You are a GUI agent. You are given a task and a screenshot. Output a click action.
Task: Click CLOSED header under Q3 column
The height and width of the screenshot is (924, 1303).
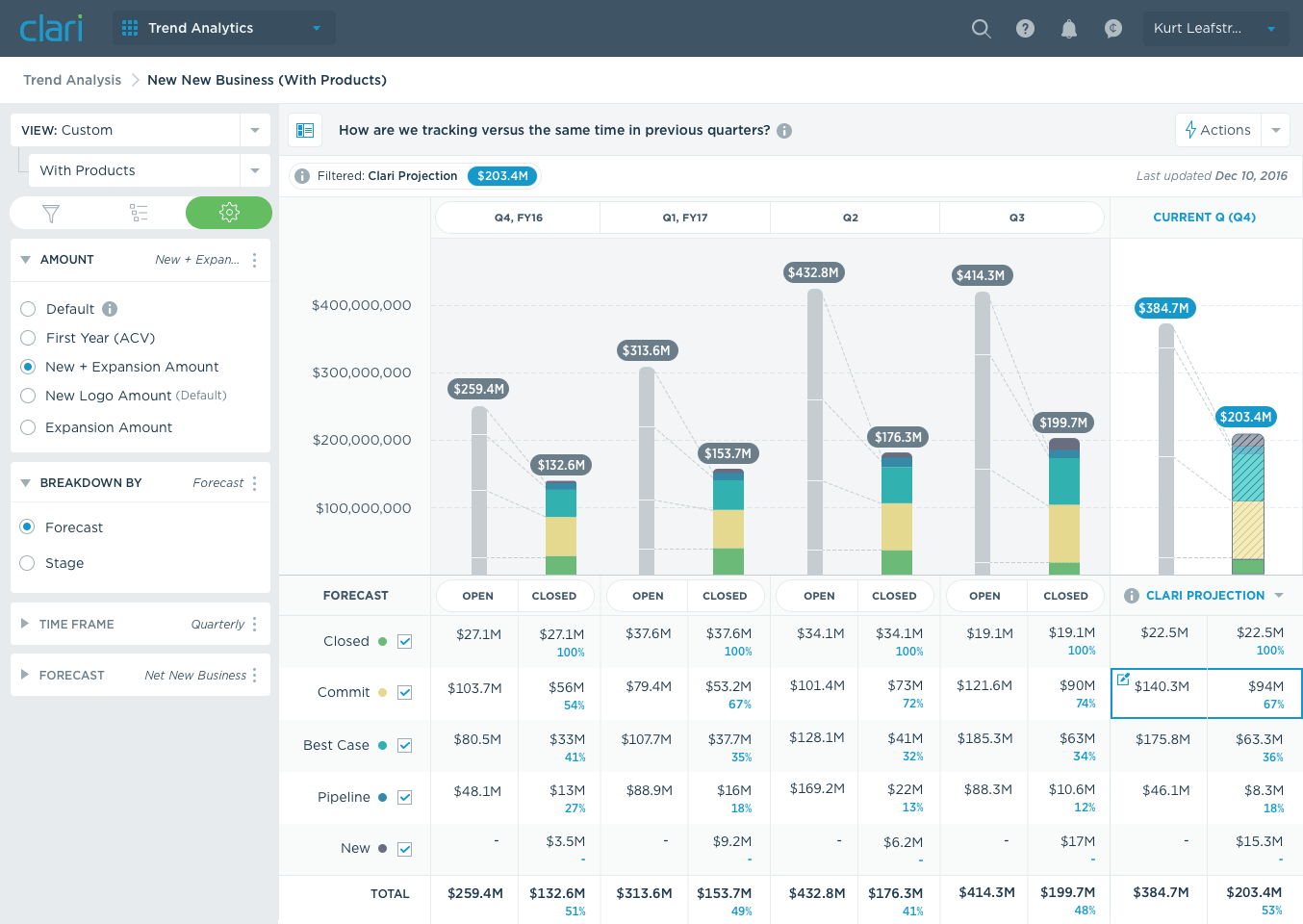pos(1066,596)
